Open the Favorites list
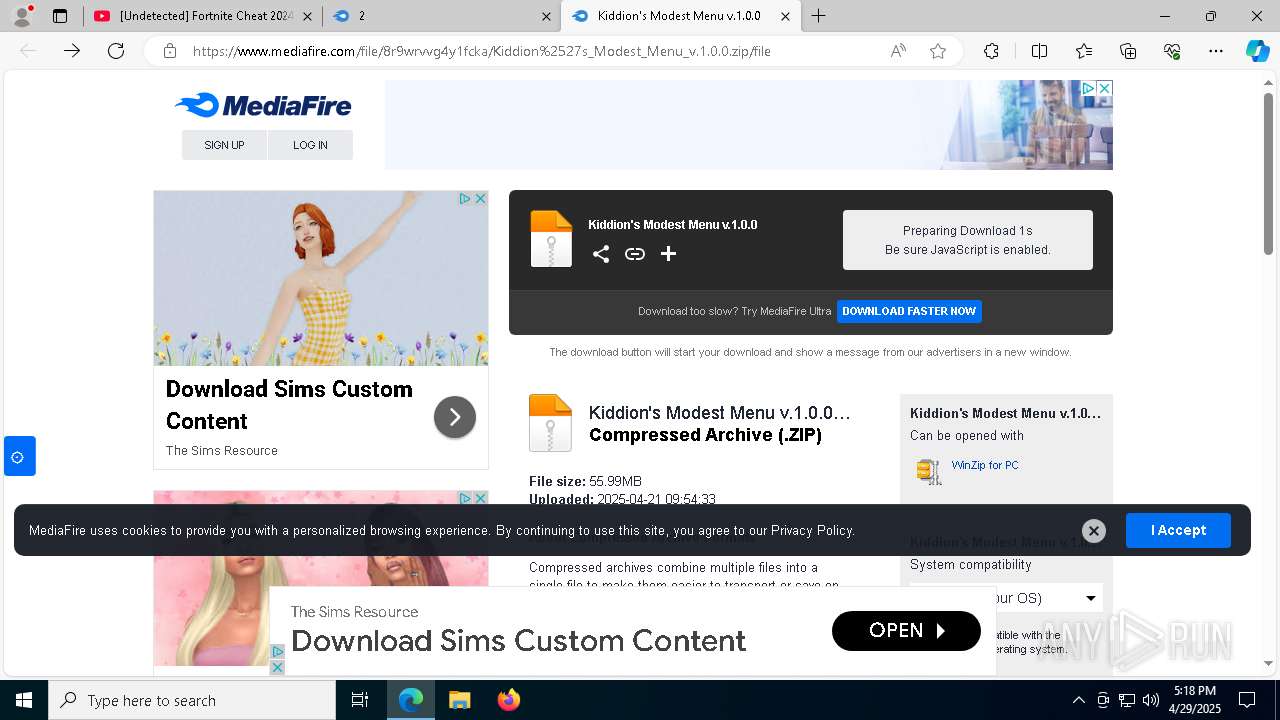Viewport: 1280px width, 720px height. [x=1084, y=51]
